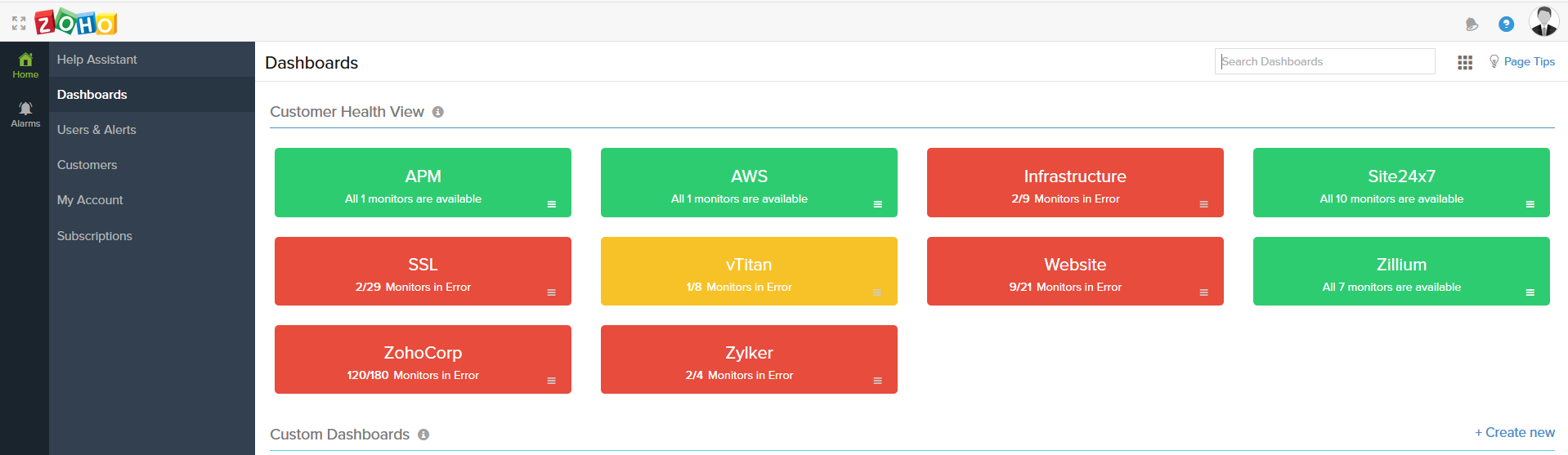
Task: Open the menu icon on Site24x7 card
Action: (x=1530, y=204)
